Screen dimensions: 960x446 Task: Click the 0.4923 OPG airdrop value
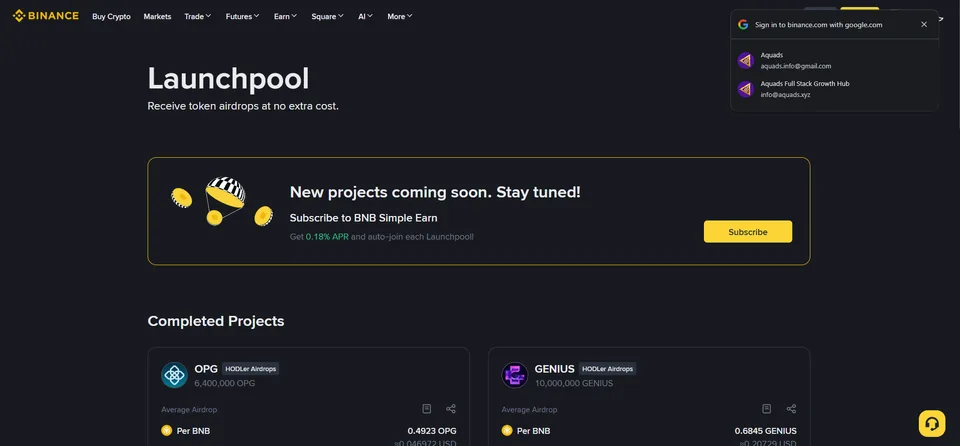432,431
